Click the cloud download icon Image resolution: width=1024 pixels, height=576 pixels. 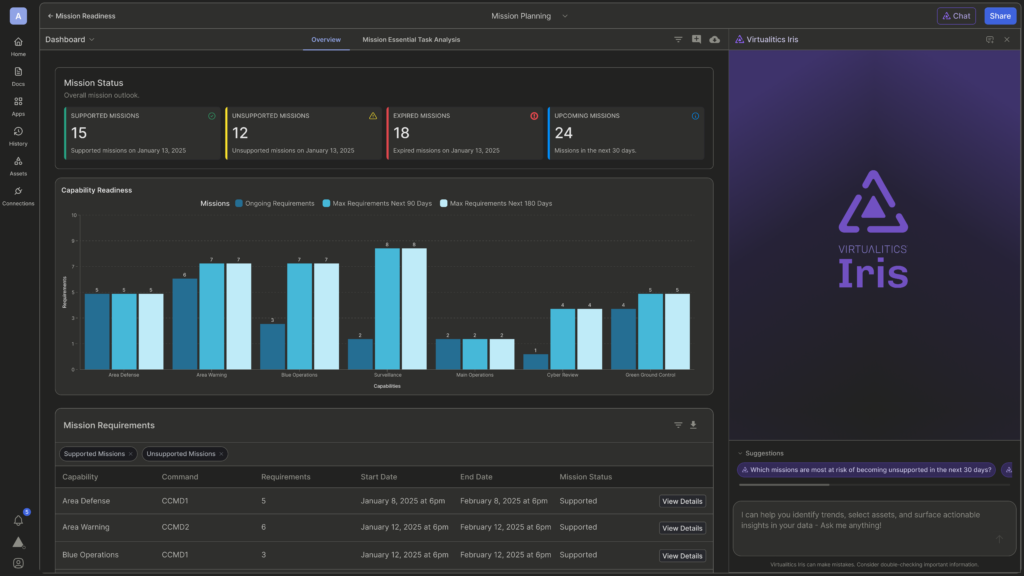click(x=714, y=40)
